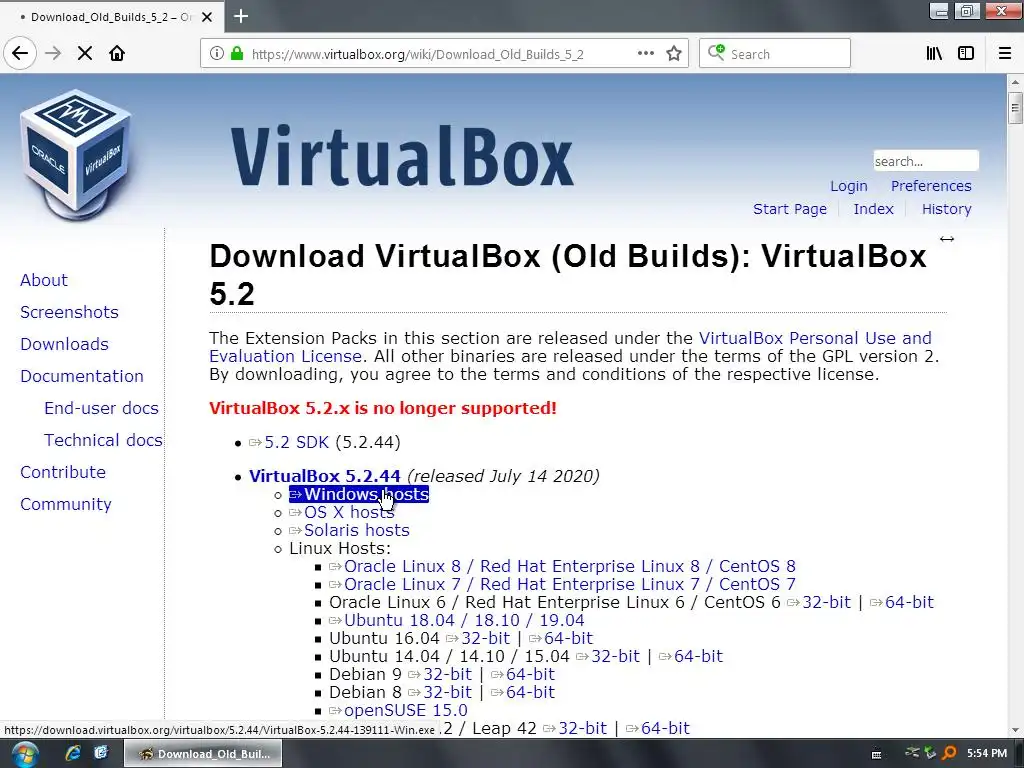Bookmark this page with the star icon
1024x768 pixels.
[674, 54]
